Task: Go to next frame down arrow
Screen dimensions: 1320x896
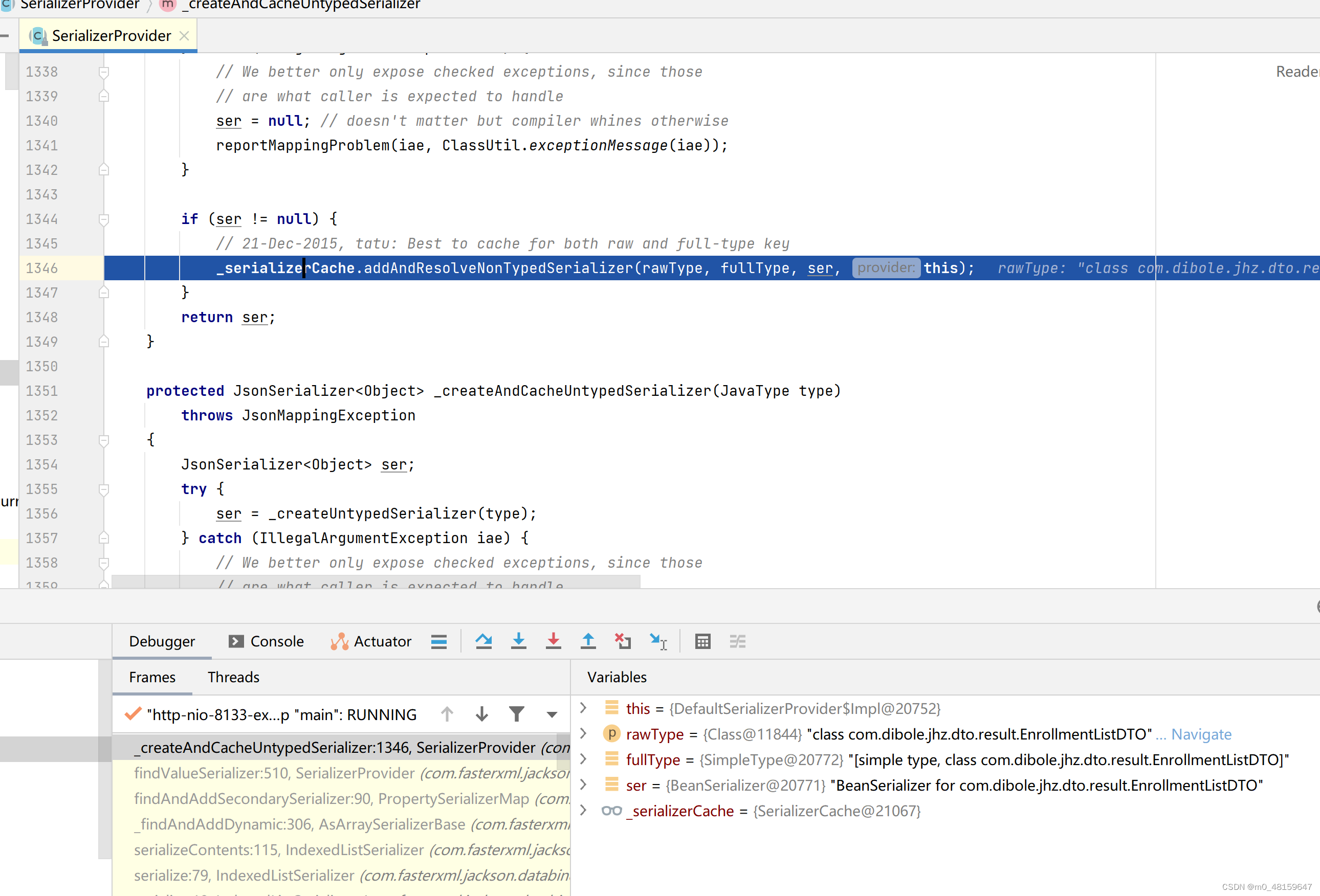Action: tap(481, 714)
